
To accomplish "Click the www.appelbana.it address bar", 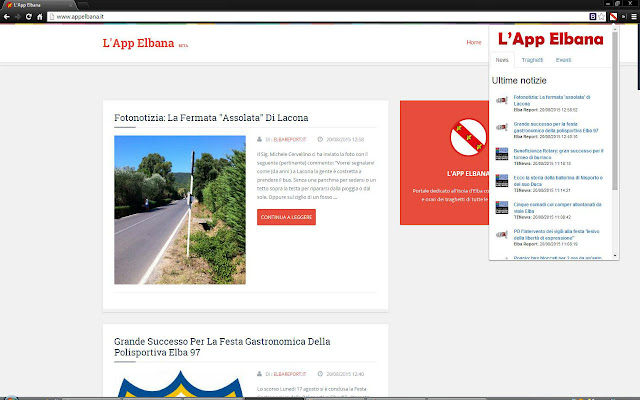I will pos(318,17).
